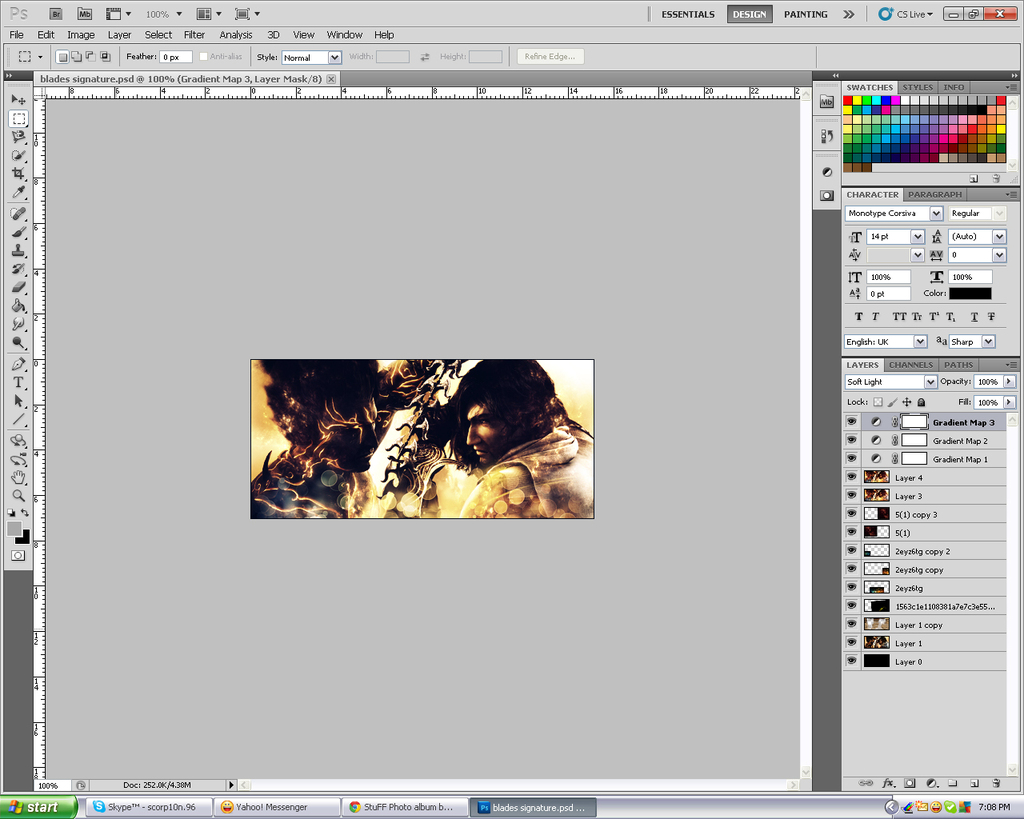Open the Layer menu
The height and width of the screenshot is (819, 1024).
[x=120, y=35]
